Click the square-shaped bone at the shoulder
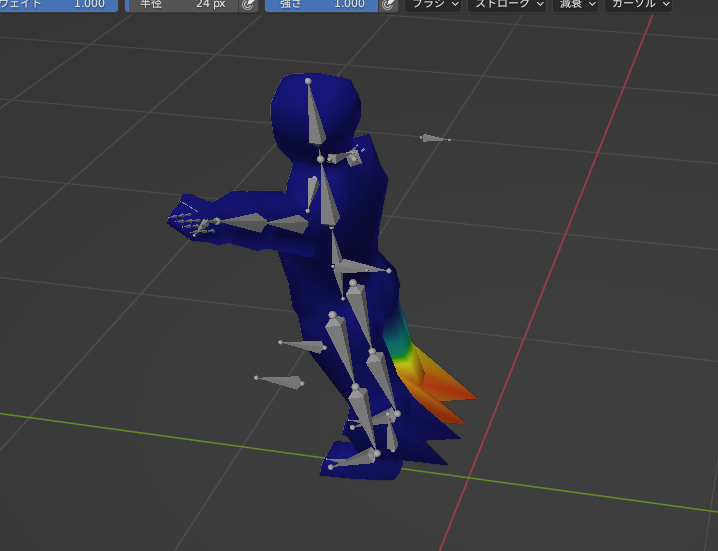This screenshot has height=551, width=718. [x=353, y=158]
